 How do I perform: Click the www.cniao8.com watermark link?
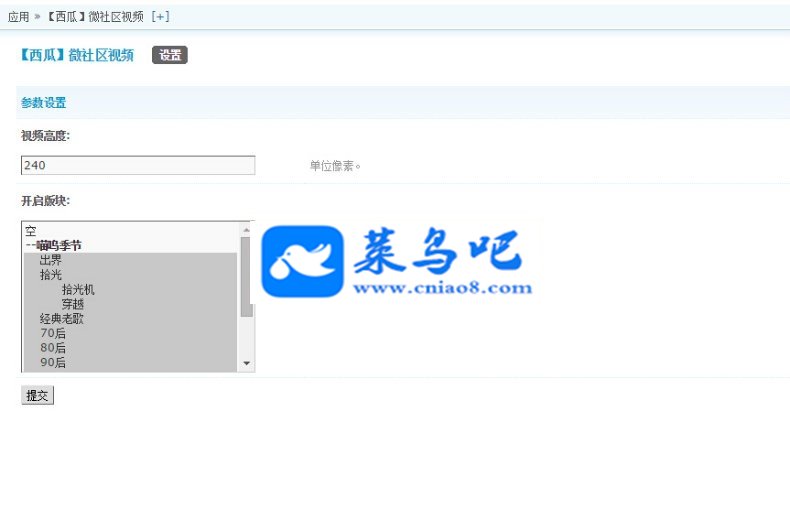(442, 288)
